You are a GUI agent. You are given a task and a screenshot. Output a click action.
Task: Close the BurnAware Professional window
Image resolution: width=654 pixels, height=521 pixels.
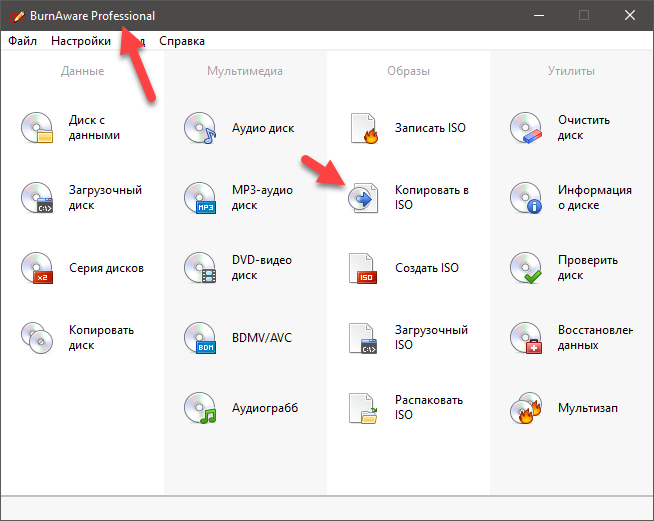pyautogui.click(x=630, y=16)
